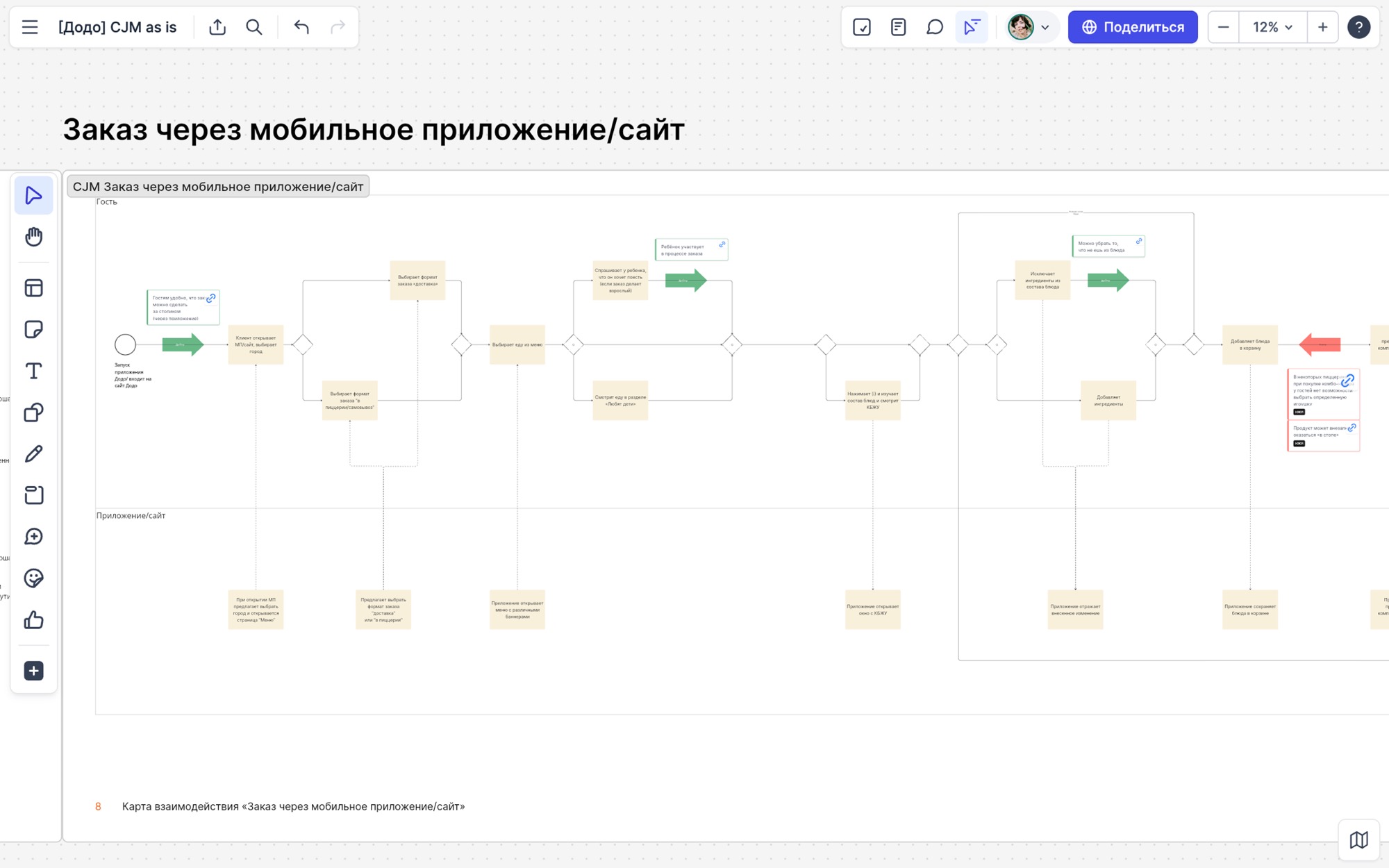1389x868 pixels.
Task: Select card Добавляет ингредиенты
Action: pyautogui.click(x=1108, y=401)
